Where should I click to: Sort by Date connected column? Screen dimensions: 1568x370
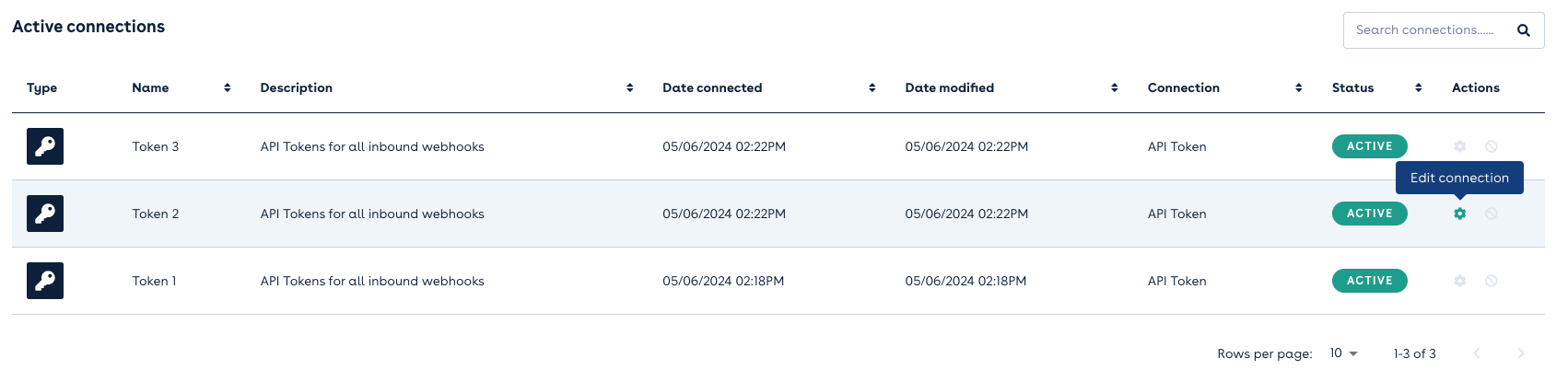(872, 87)
